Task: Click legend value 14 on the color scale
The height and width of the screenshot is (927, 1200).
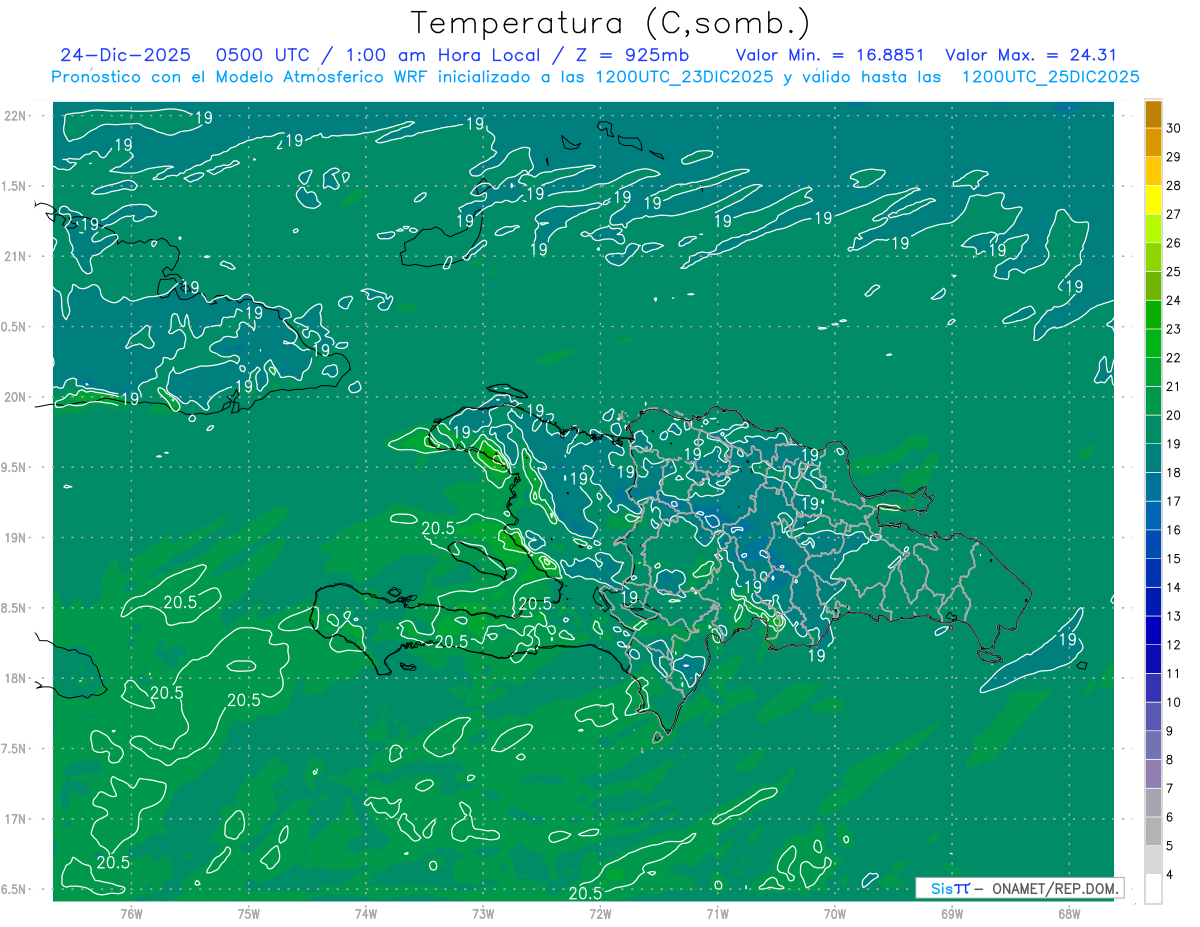Action: click(x=1174, y=587)
